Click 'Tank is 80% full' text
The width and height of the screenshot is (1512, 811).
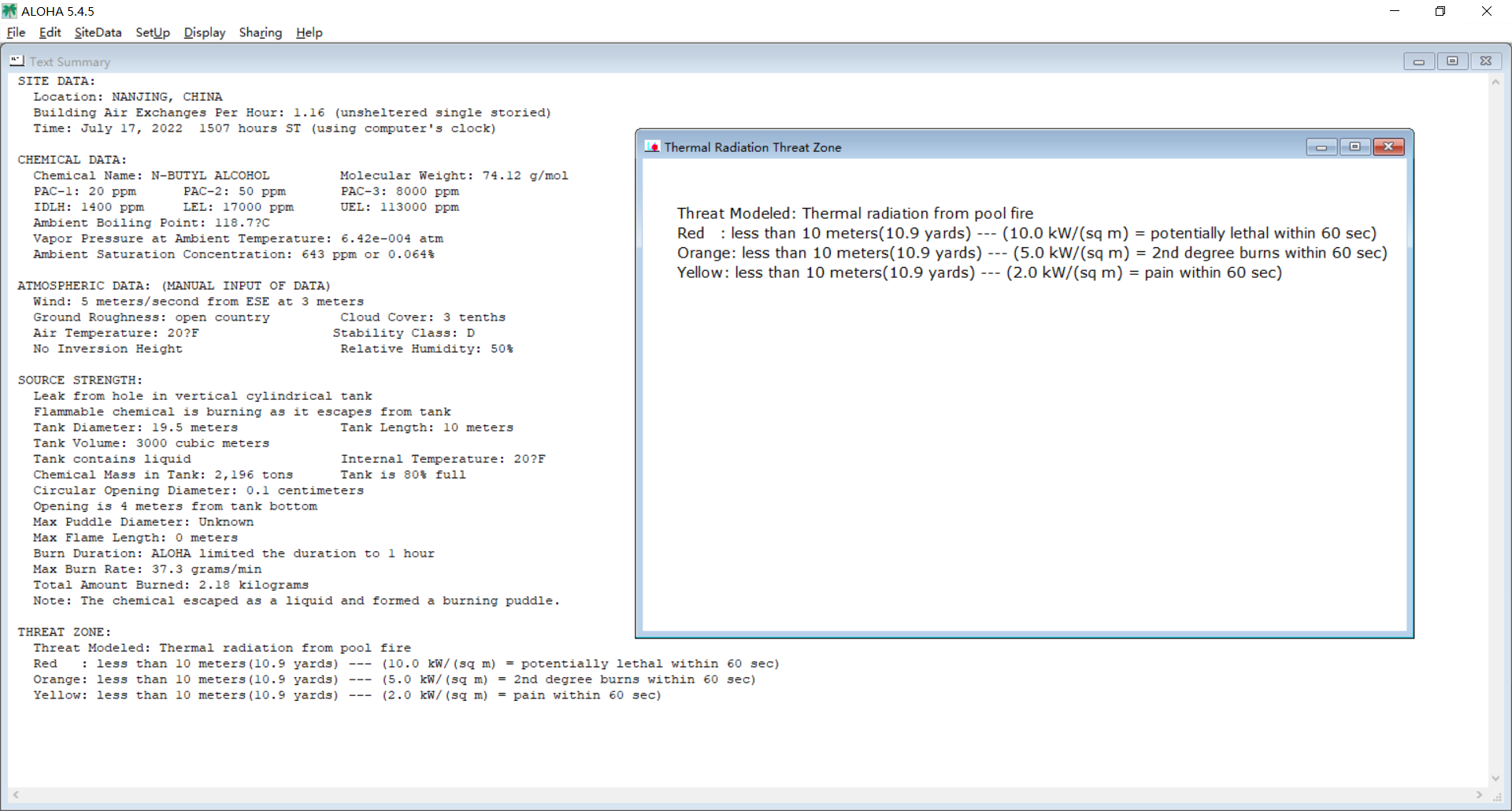[403, 475]
